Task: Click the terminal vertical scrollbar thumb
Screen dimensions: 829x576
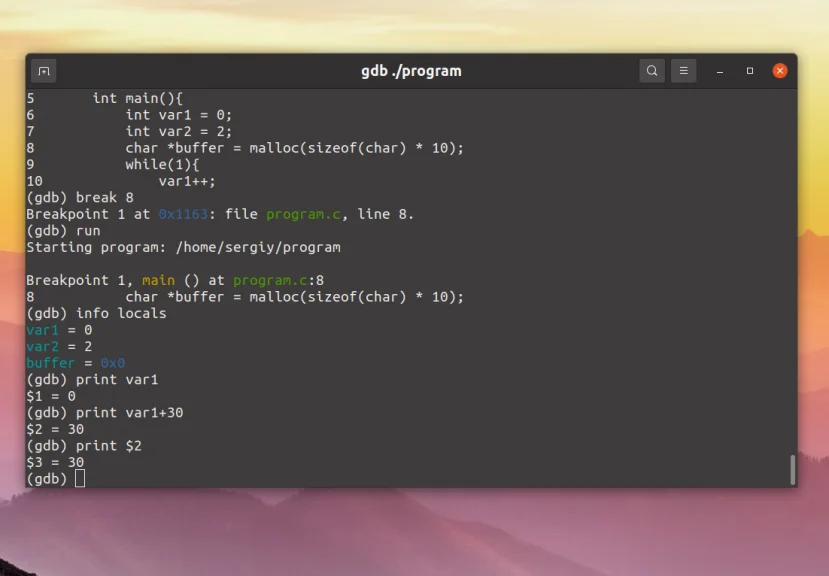Action: (793, 470)
